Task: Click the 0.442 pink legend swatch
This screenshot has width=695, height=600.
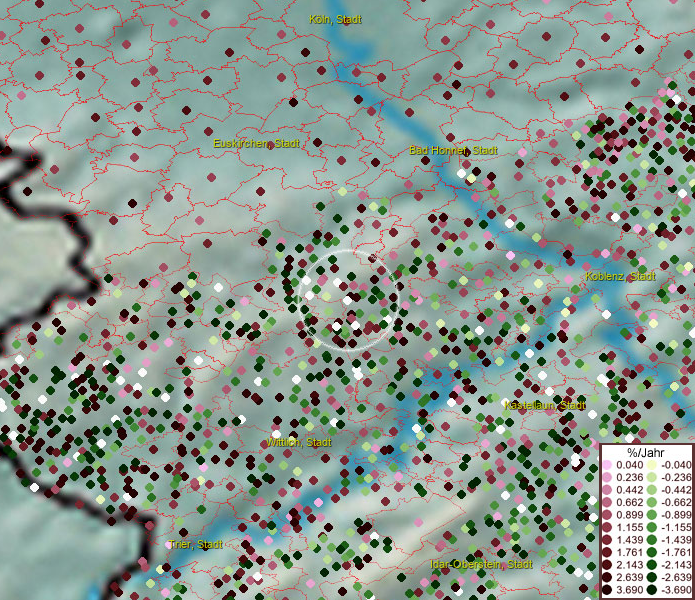Action: [x=607, y=490]
